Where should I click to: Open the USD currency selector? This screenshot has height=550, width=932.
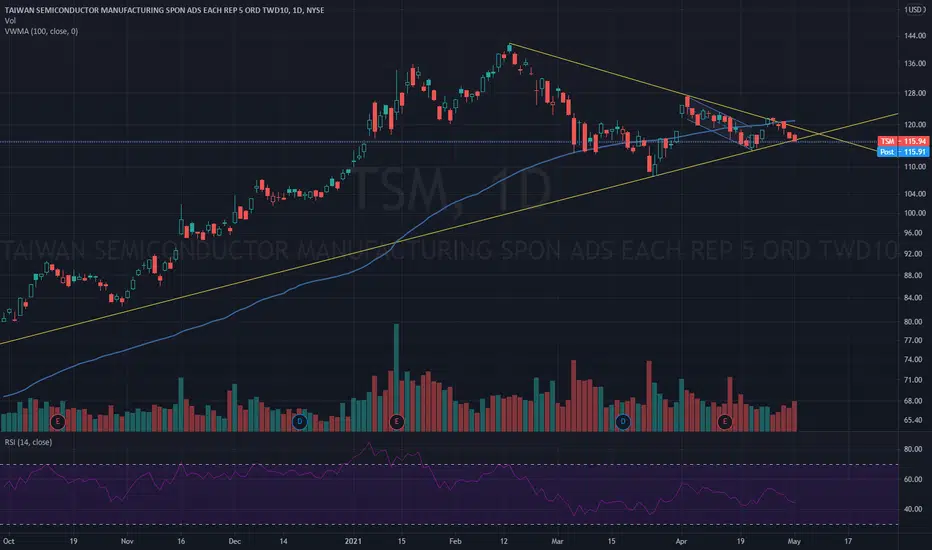tap(914, 10)
